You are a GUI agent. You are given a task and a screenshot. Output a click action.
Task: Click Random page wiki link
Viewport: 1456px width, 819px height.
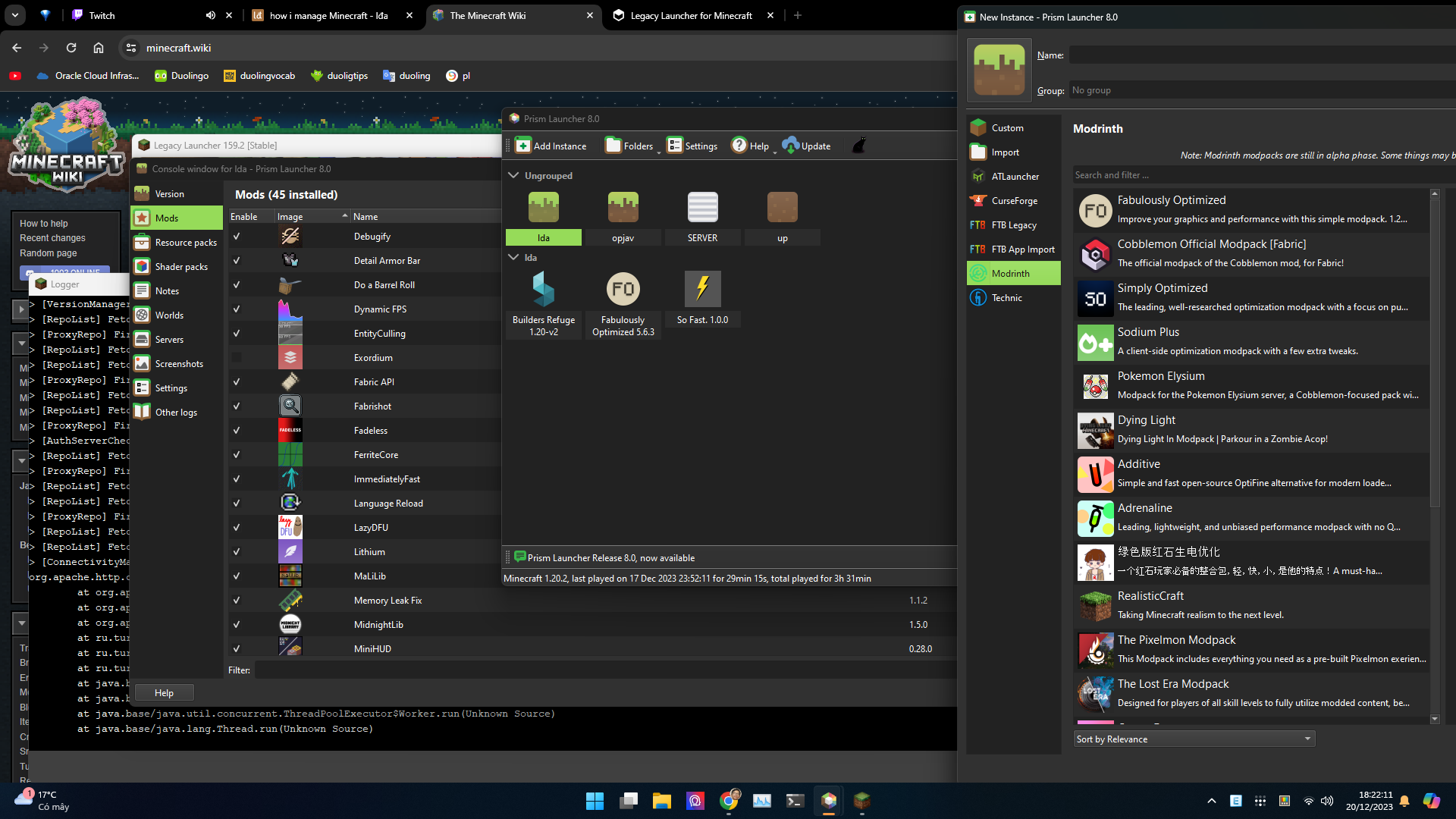49,253
